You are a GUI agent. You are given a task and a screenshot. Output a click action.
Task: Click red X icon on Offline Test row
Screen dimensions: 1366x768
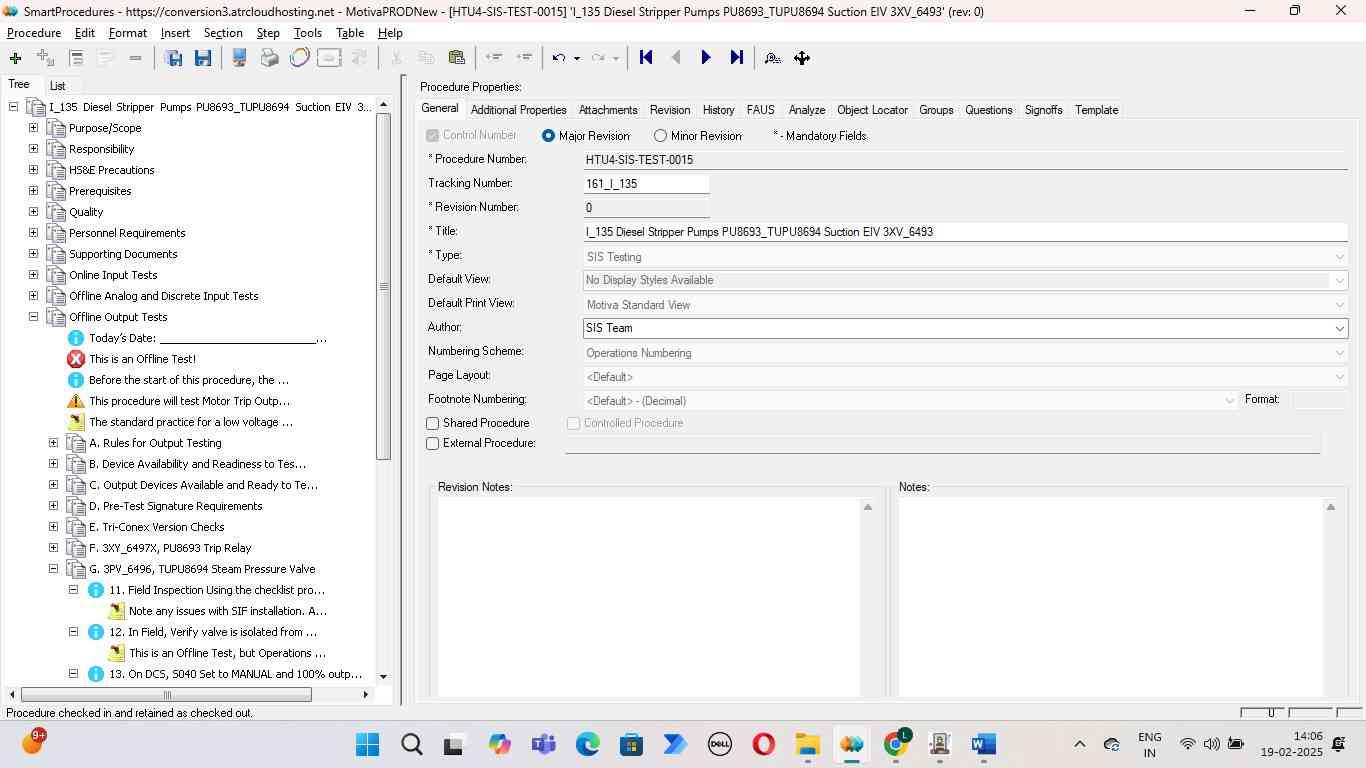point(76,359)
